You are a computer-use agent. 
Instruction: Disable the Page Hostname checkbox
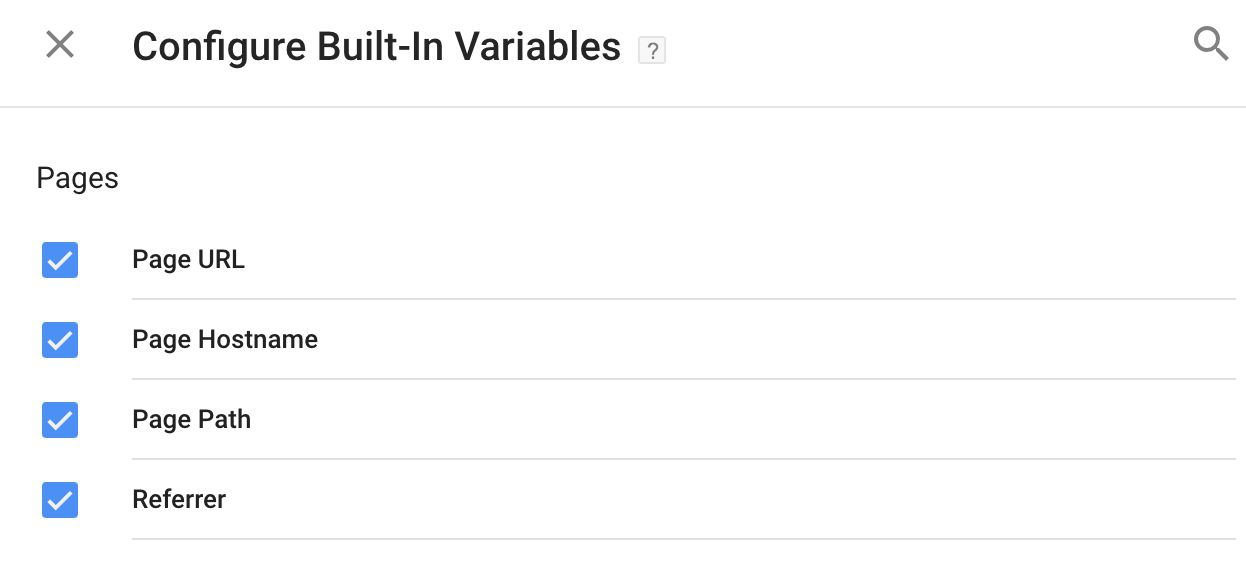click(60, 340)
